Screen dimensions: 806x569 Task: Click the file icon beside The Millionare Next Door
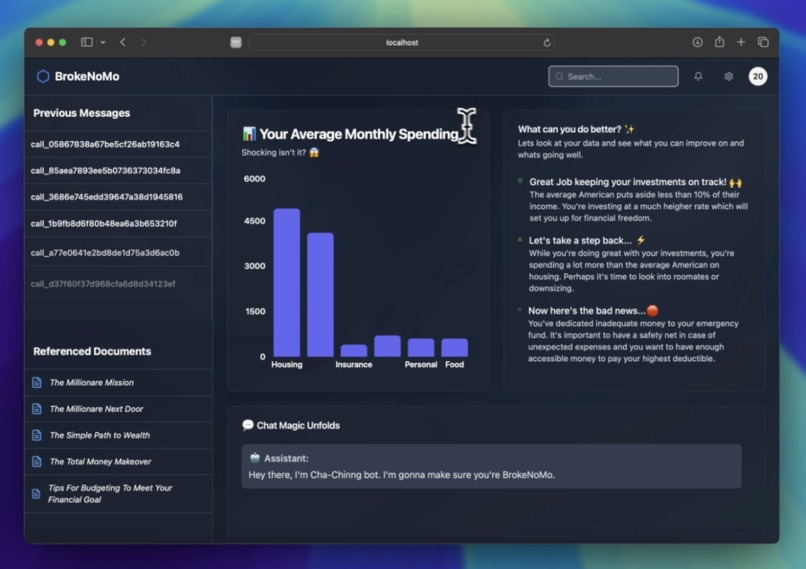tap(36, 409)
